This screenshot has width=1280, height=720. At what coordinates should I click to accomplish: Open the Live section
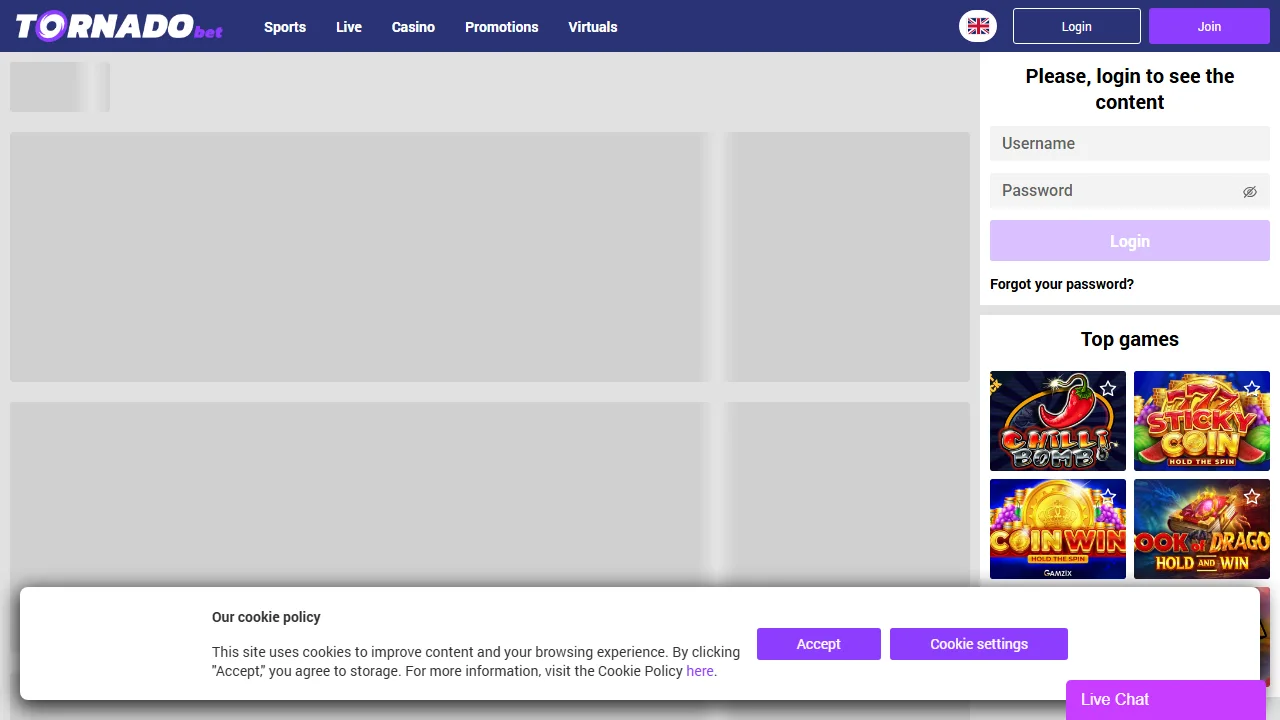coord(349,27)
